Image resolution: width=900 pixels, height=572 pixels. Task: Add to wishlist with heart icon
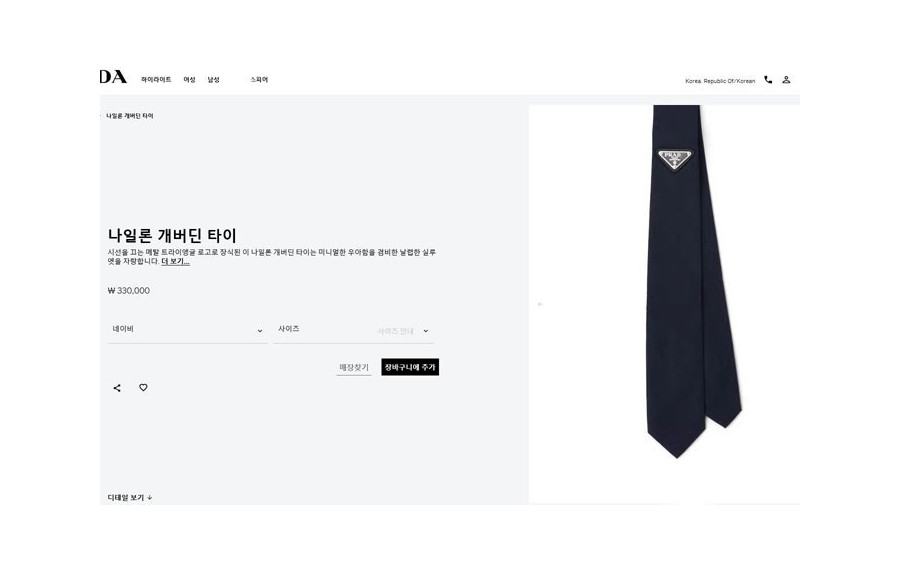[x=143, y=388]
